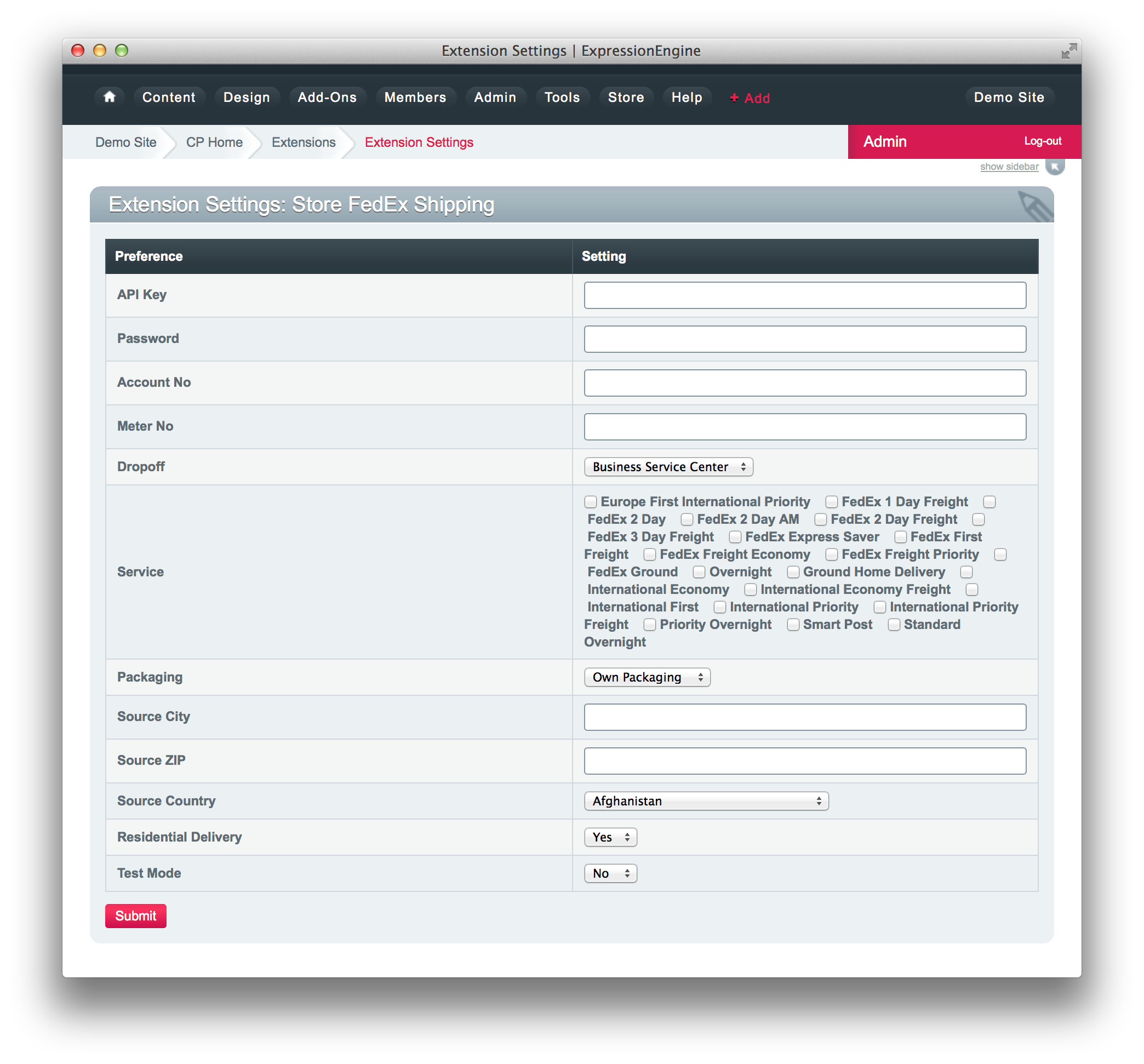The image size is (1144, 1064).
Task: Go to Extensions breadcrumb
Action: (x=304, y=142)
